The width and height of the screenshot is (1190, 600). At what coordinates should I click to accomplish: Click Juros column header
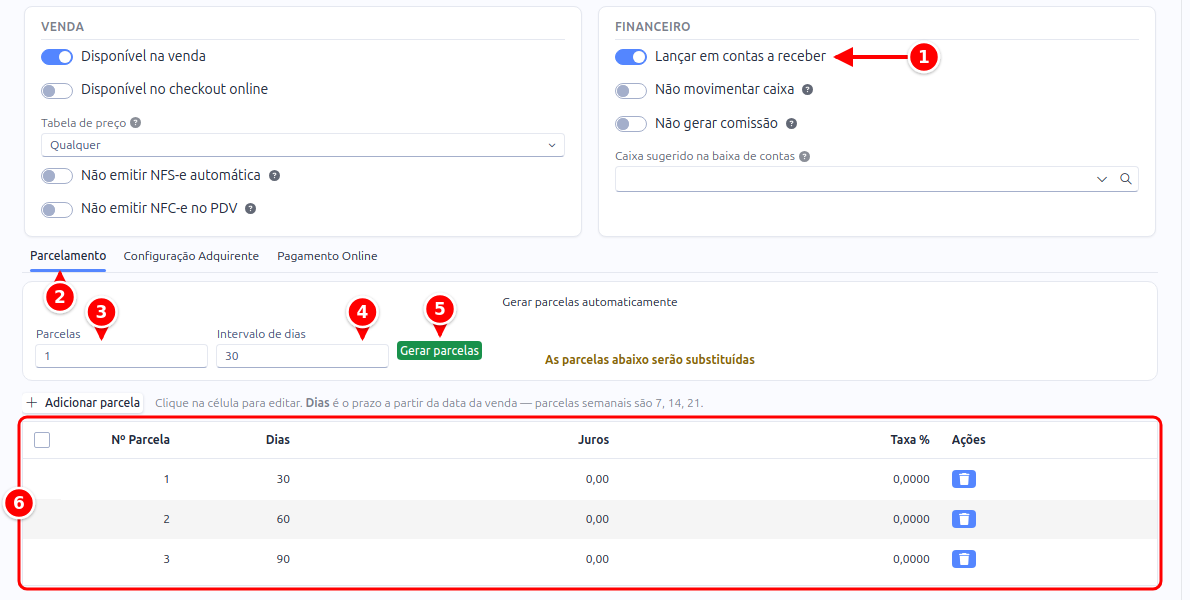tap(593, 440)
